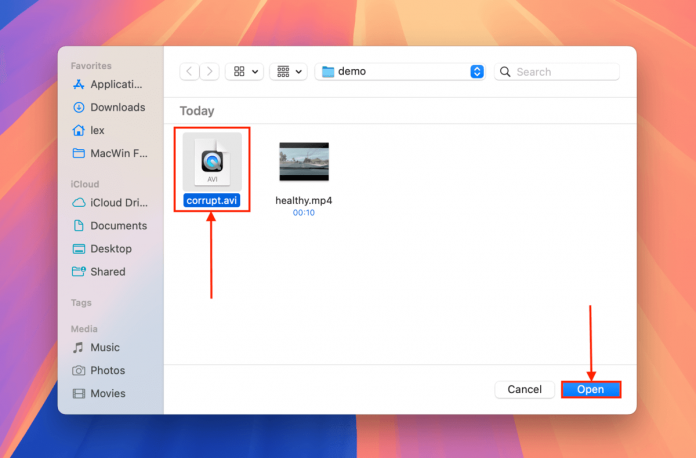This screenshot has width=696, height=458.
Task: Expand the icon view mode dropdown
Action: [x=245, y=72]
